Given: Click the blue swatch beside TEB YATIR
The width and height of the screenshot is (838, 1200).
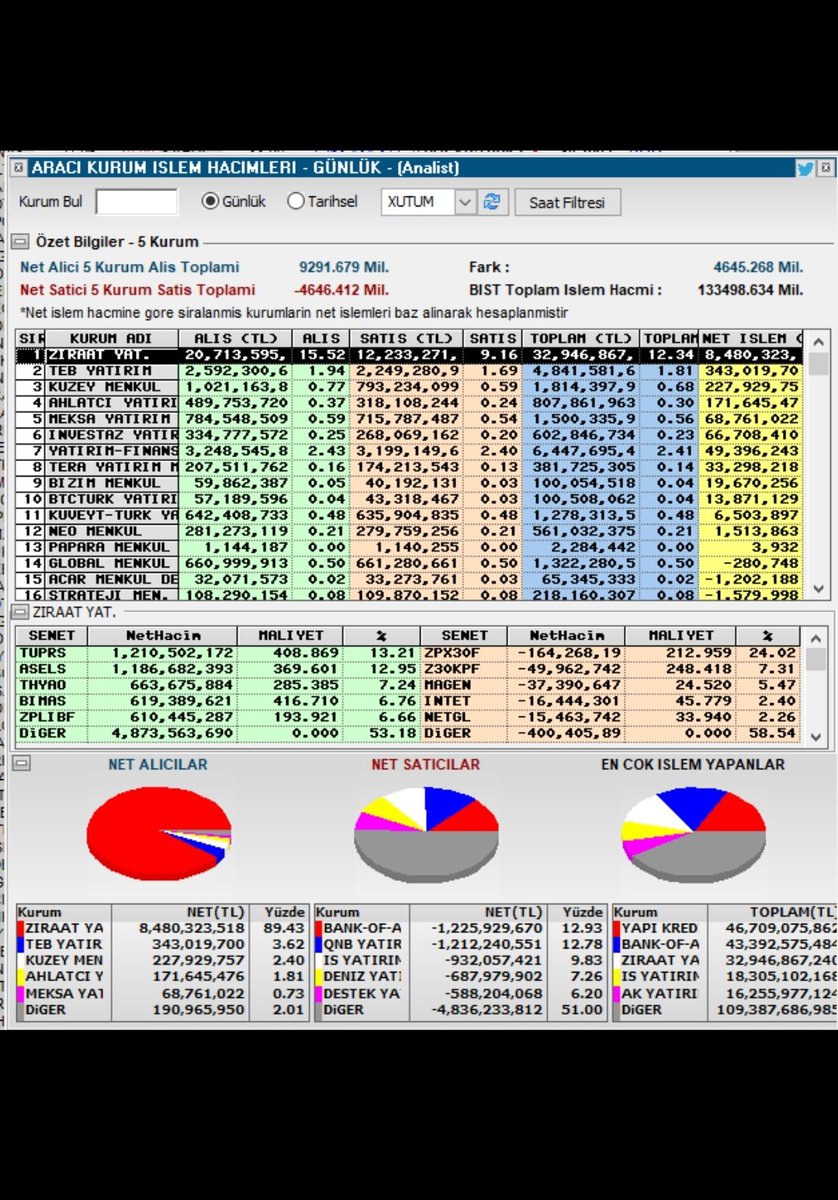Looking at the screenshot, I should click(x=21, y=944).
